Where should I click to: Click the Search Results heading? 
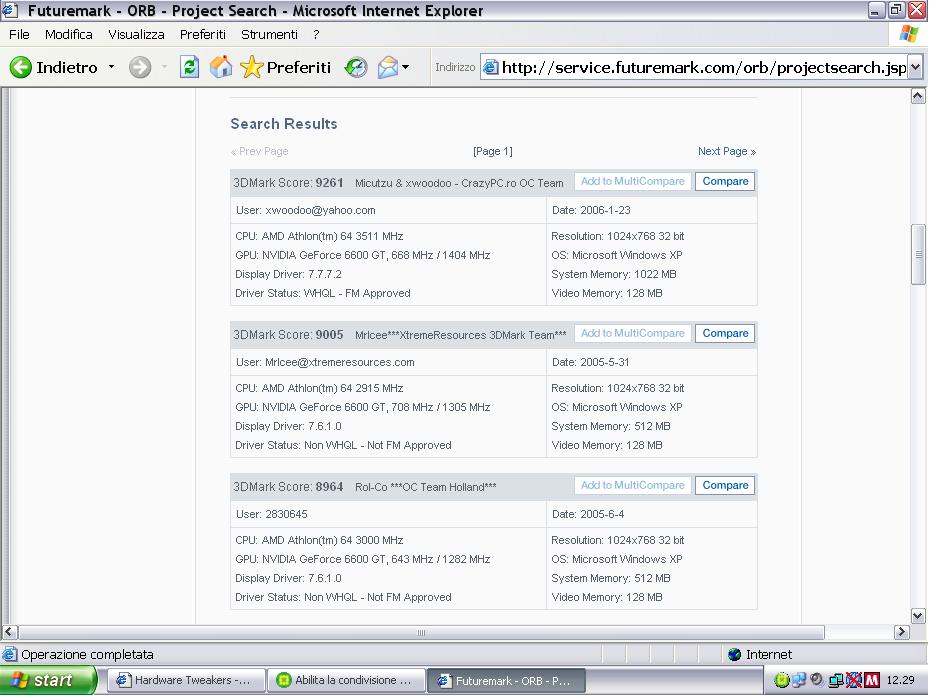tap(284, 124)
